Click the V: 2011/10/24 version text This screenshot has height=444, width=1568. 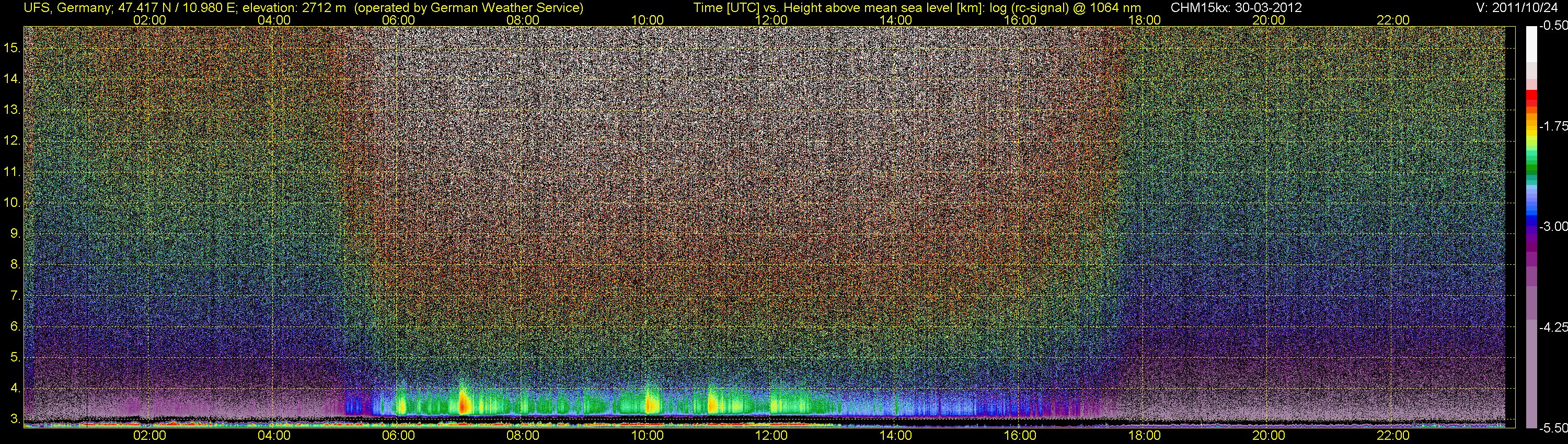(x=1520, y=8)
